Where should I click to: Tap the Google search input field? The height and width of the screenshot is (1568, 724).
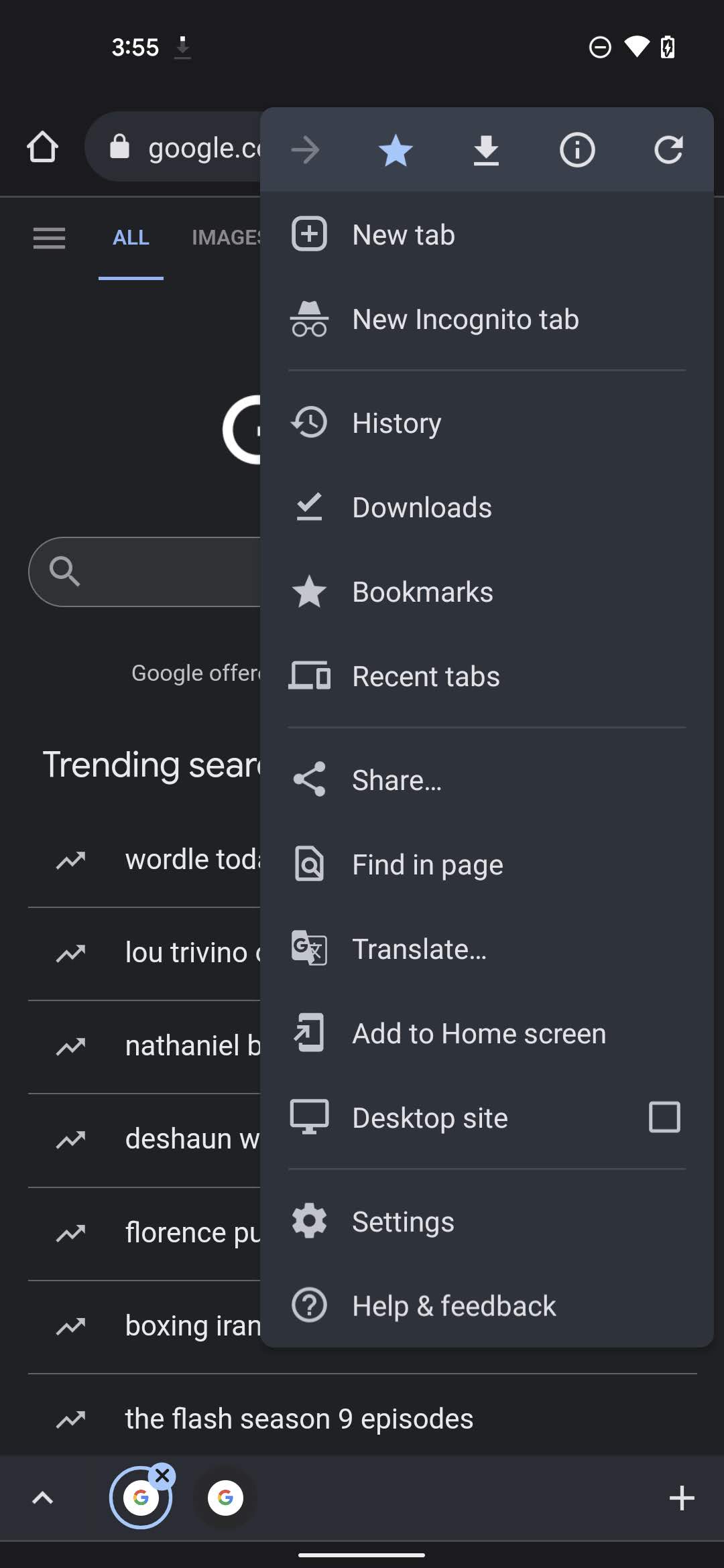point(145,572)
